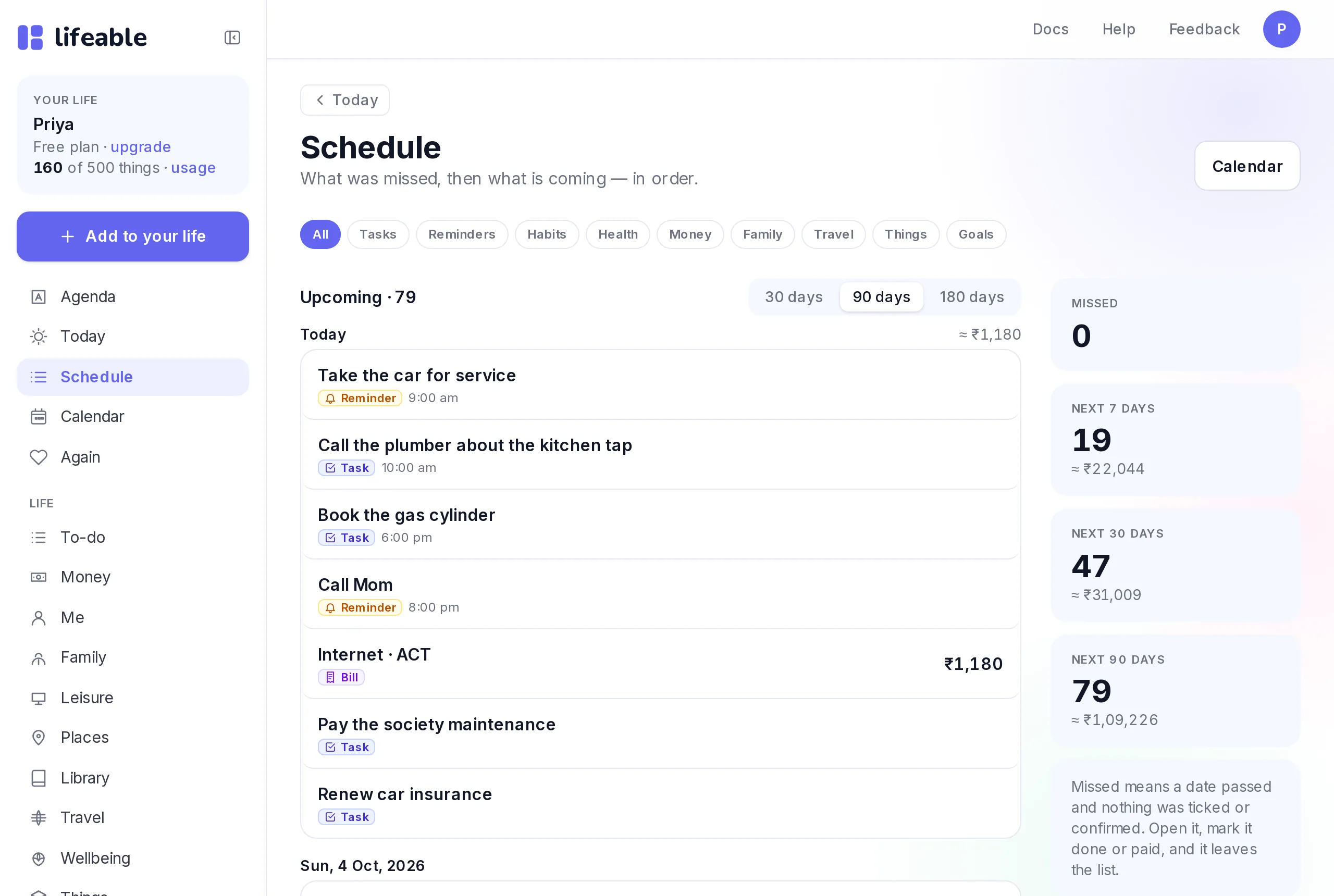Click the To-do list icon
This screenshot has width=1334, height=896.
click(38, 537)
